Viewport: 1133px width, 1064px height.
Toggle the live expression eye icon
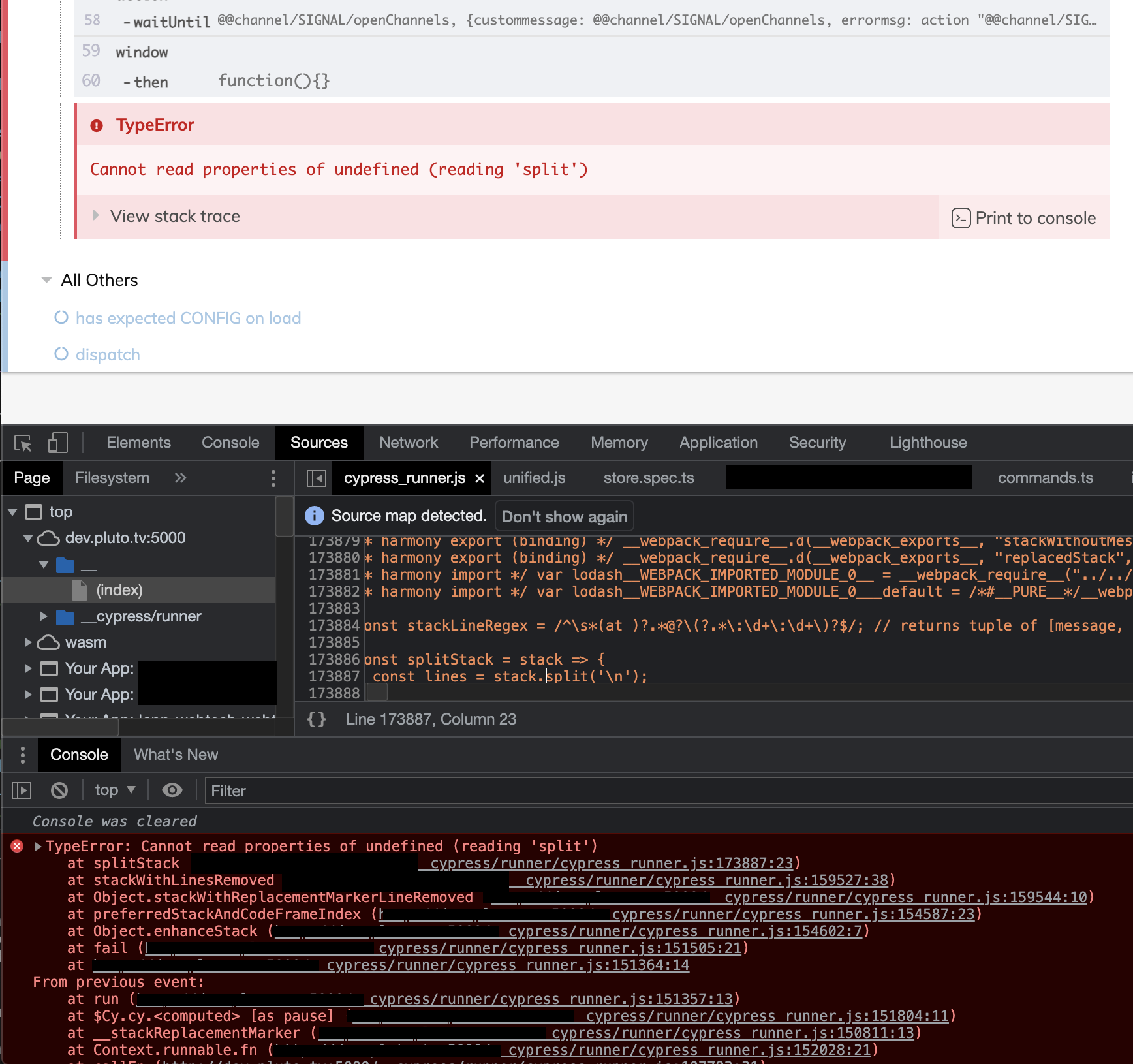click(x=172, y=790)
